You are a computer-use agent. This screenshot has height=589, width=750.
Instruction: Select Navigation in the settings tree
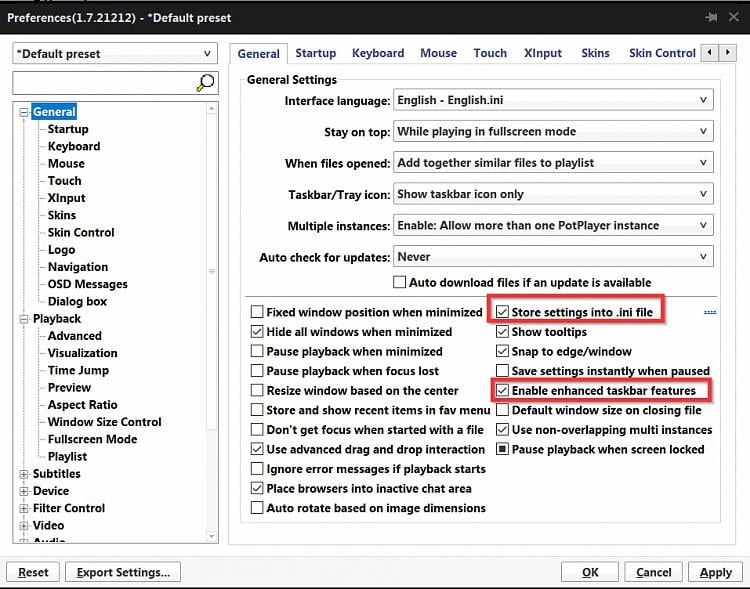(x=77, y=267)
